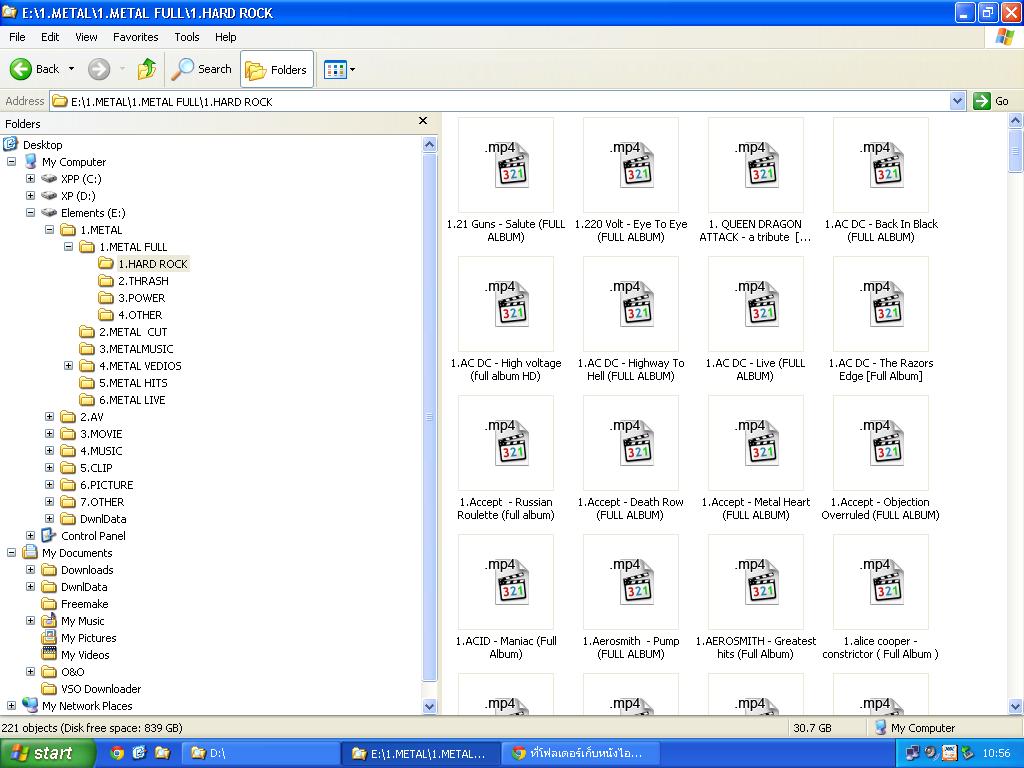Launch Chrome from Quick Launch
This screenshot has width=1024, height=768.
point(117,753)
